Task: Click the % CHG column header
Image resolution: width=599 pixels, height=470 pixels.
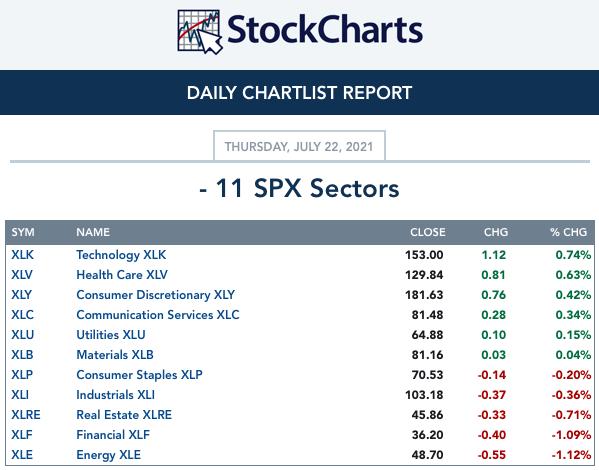Action: coord(568,232)
